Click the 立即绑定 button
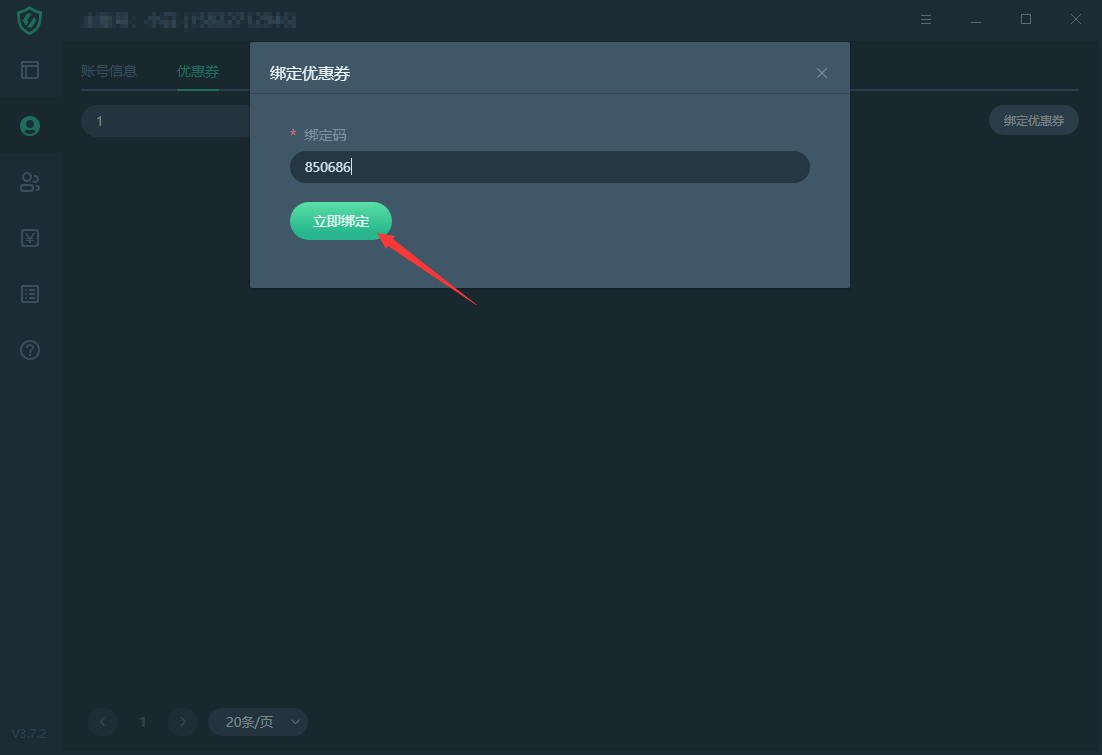 click(341, 221)
